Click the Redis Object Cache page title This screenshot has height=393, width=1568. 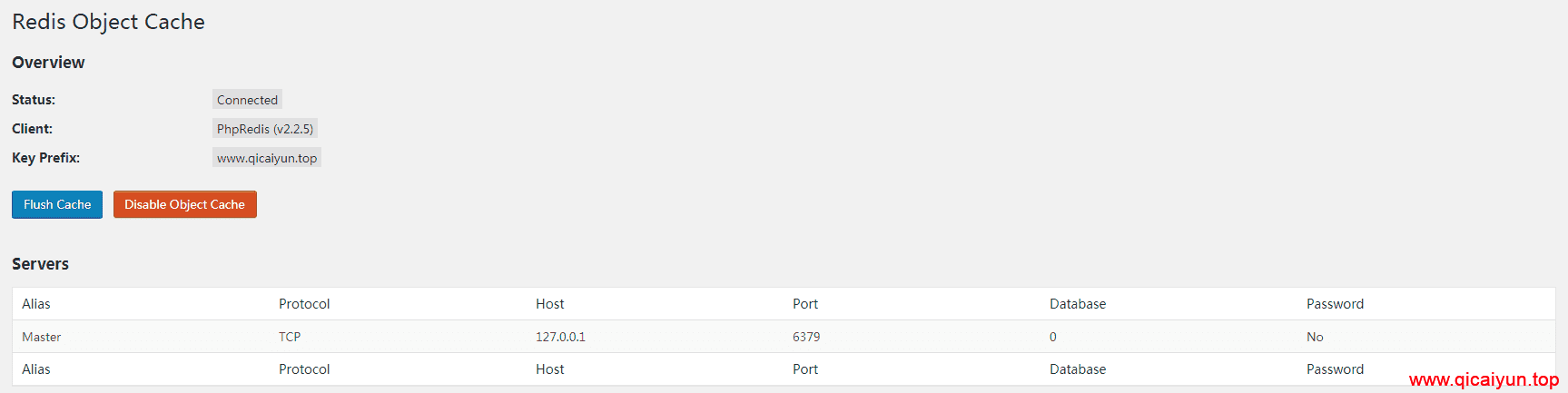(x=108, y=22)
